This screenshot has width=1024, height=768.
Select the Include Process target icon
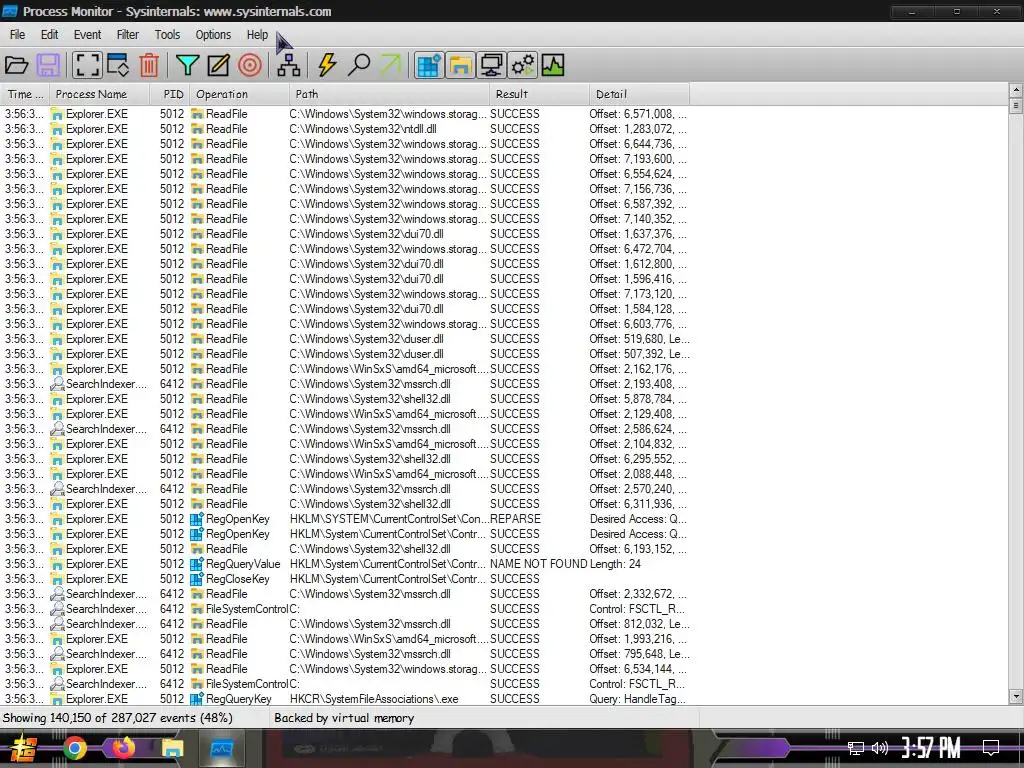250,65
